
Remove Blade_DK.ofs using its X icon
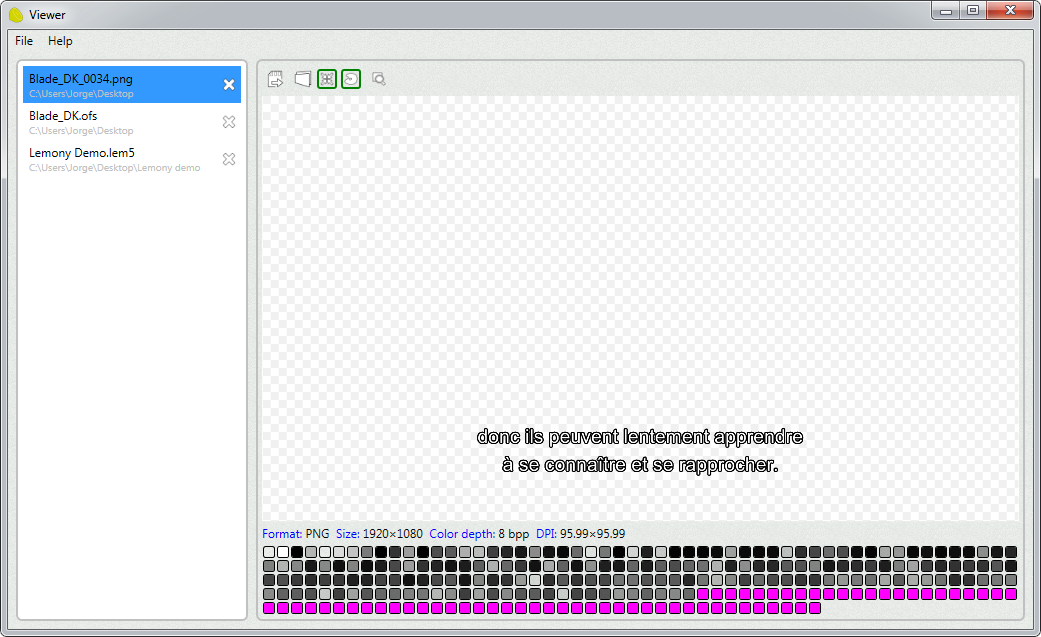229,122
